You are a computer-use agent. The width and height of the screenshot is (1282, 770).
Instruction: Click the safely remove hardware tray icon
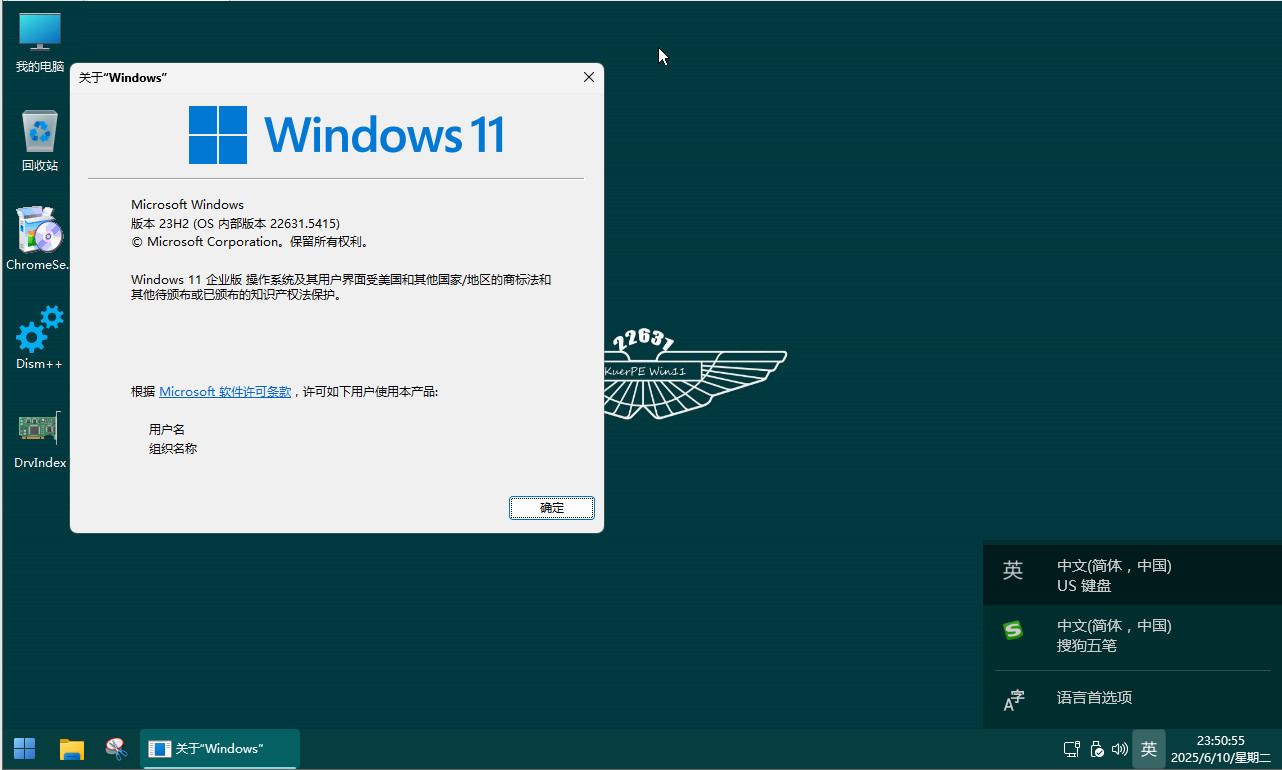(1096, 749)
